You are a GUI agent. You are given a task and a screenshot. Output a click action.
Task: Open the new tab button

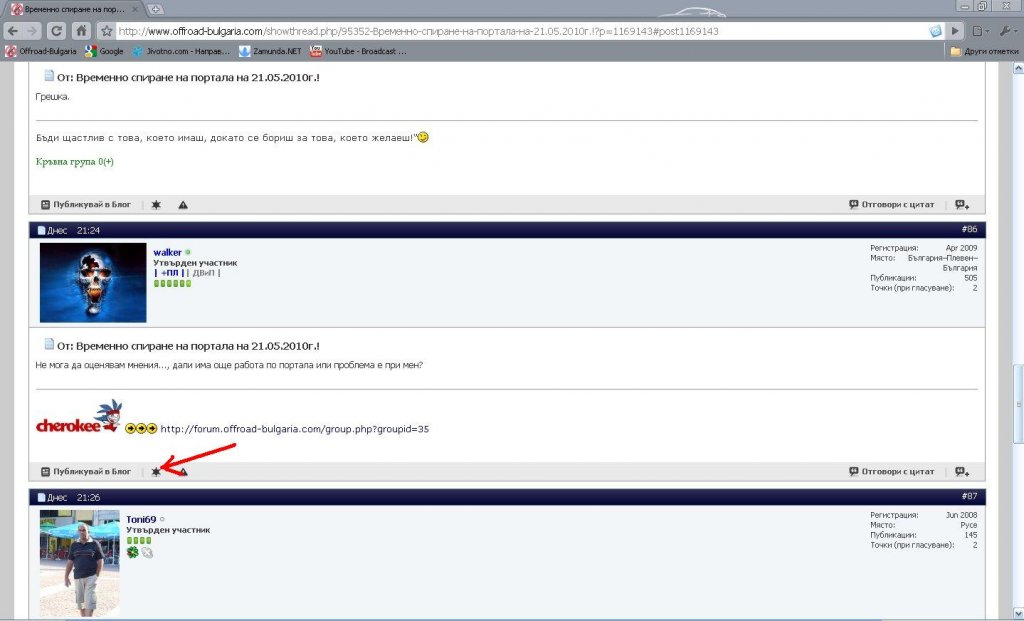pos(155,9)
